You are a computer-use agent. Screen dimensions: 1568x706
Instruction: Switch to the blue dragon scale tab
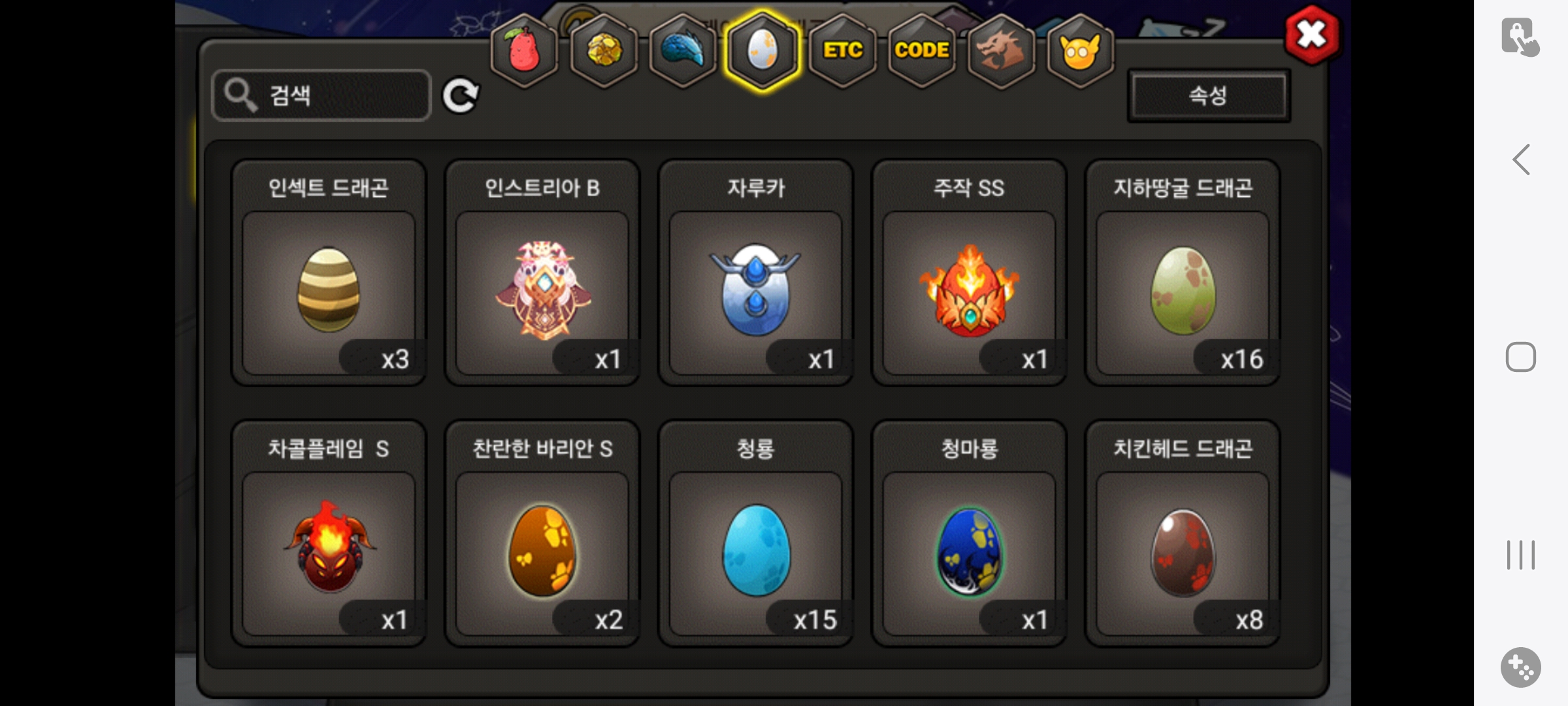pyautogui.click(x=683, y=50)
